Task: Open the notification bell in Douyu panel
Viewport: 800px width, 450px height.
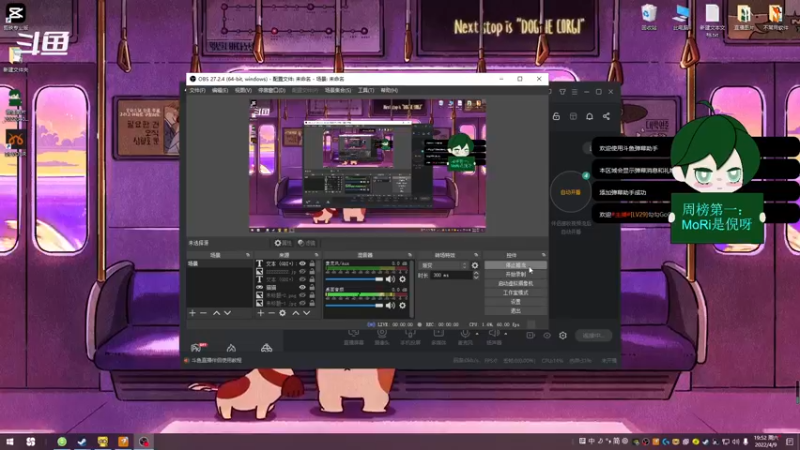Action: point(589,116)
